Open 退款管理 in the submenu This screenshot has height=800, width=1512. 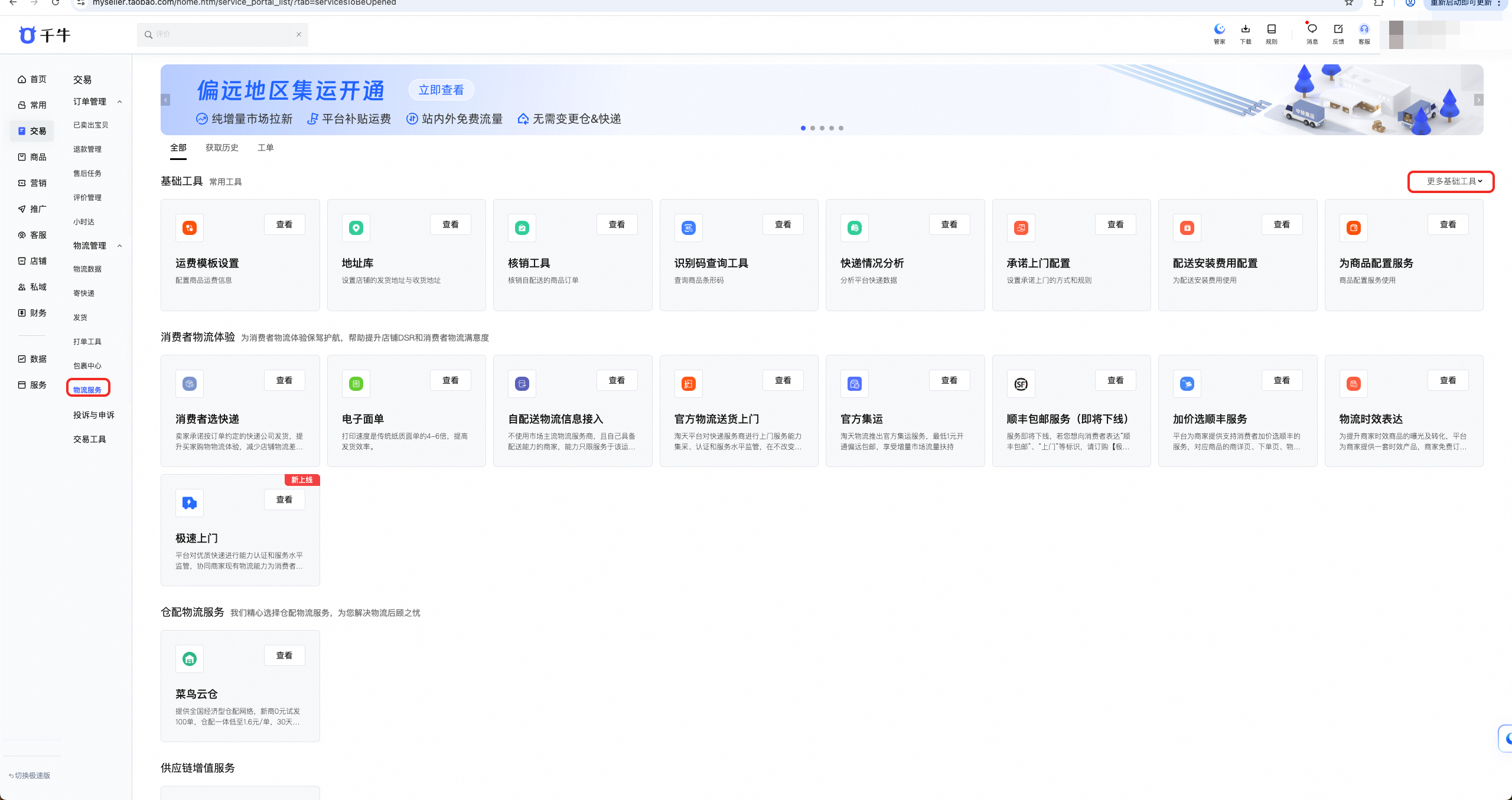[87, 149]
